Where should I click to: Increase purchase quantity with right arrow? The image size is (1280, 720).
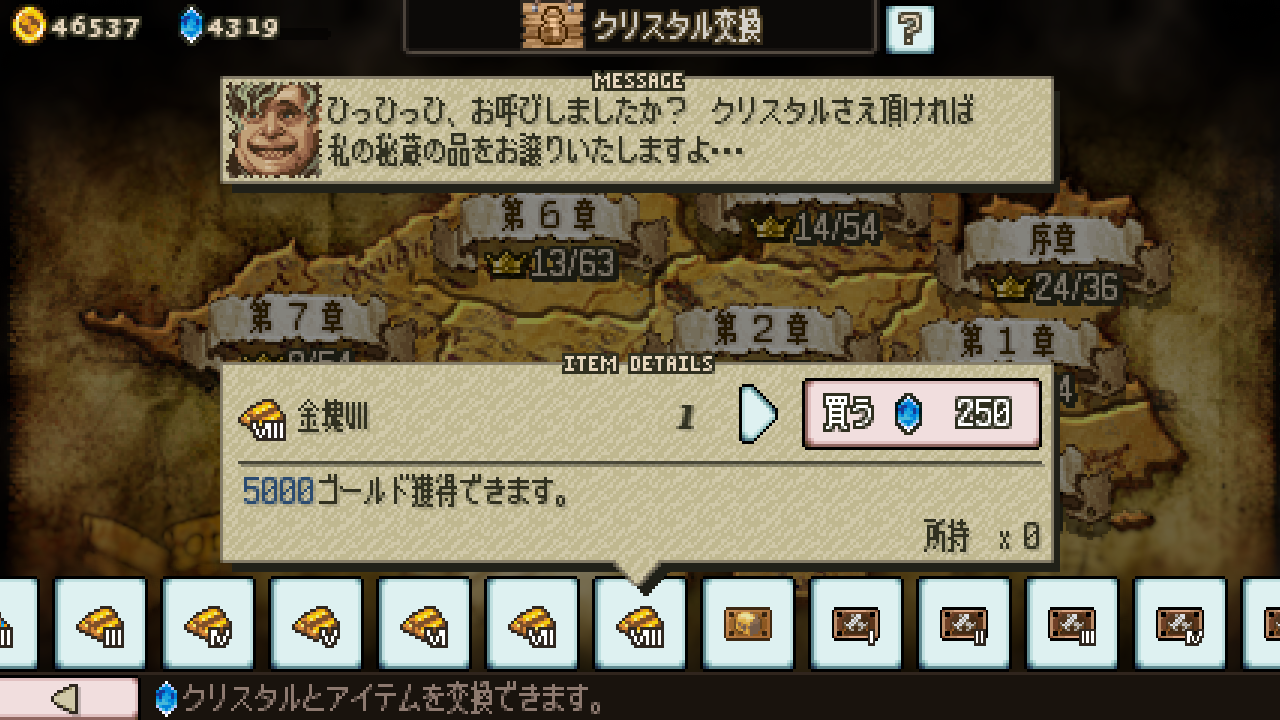pos(758,414)
